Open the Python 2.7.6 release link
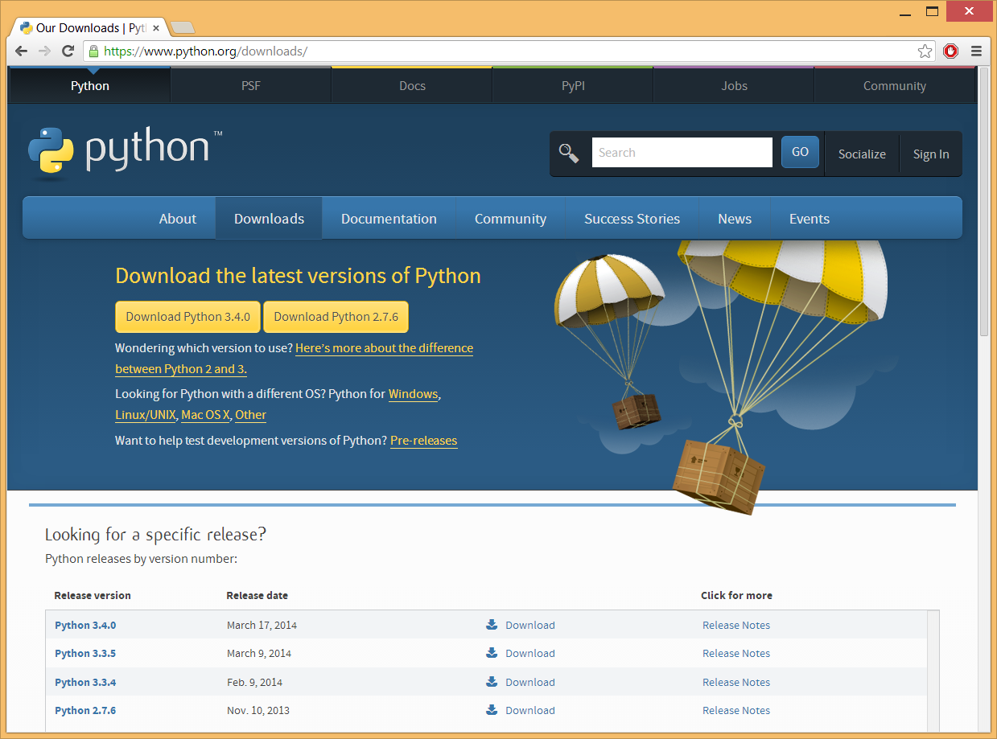The height and width of the screenshot is (739, 997). click(x=85, y=710)
